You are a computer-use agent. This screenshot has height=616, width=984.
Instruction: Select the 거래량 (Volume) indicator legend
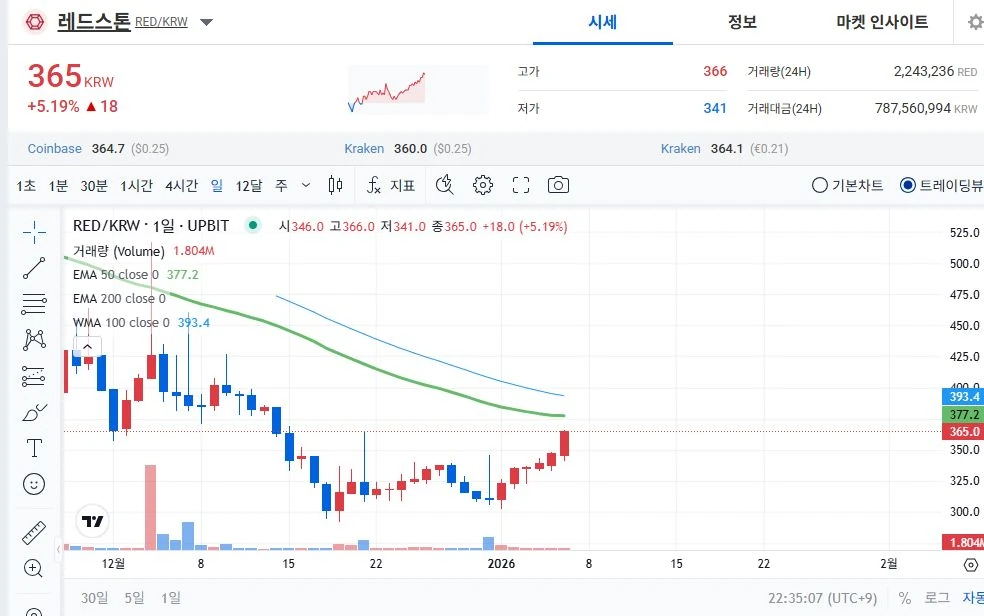pyautogui.click(x=119, y=251)
